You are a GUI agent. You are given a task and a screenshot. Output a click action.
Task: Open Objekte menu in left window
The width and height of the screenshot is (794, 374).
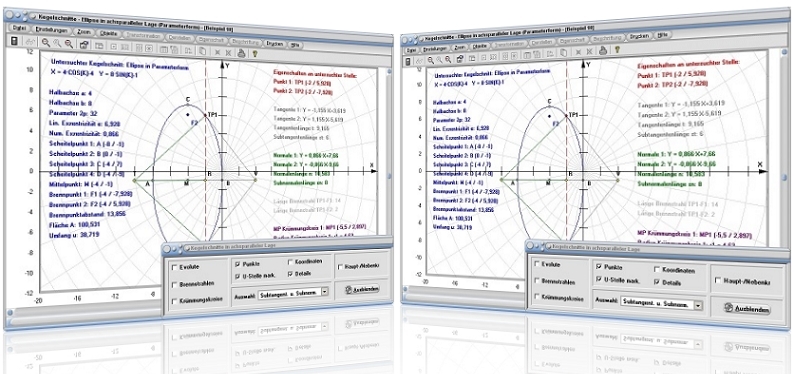click(x=109, y=34)
